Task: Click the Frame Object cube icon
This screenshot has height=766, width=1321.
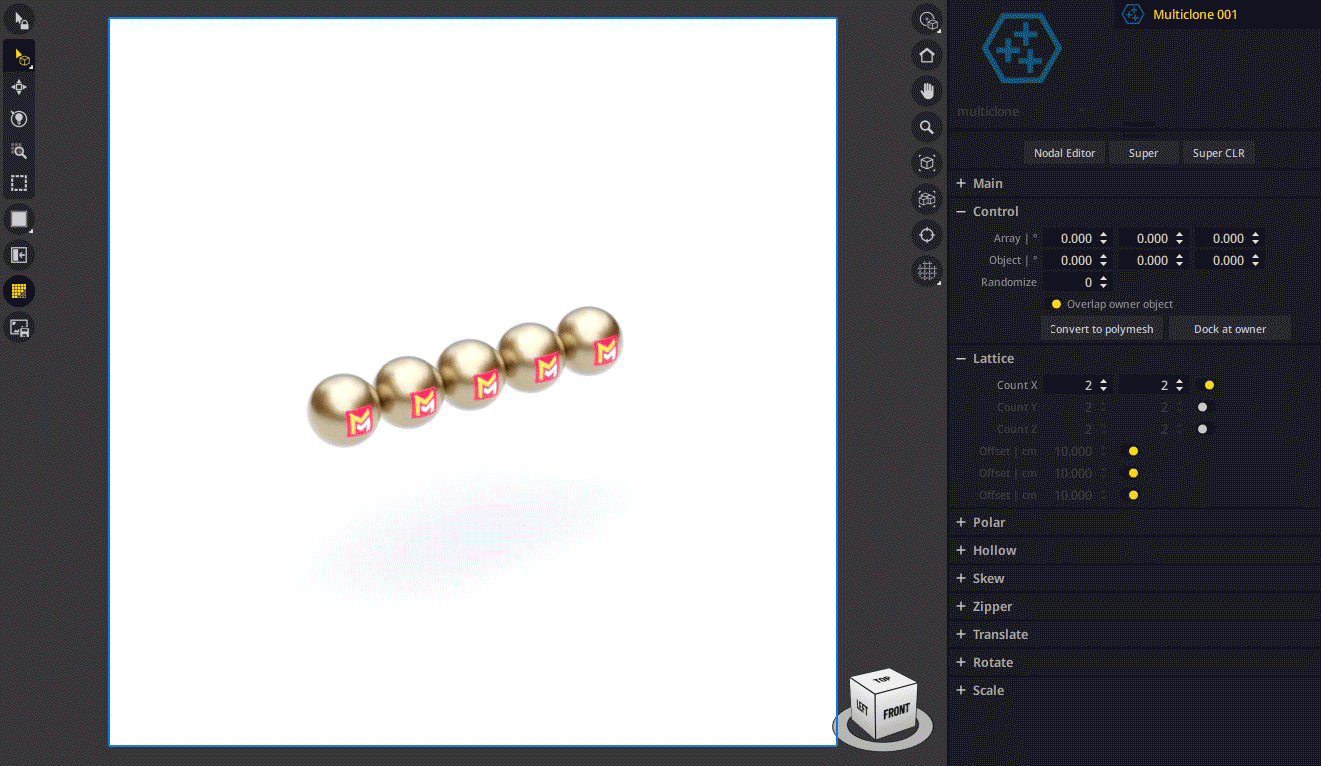Action: pos(926,163)
